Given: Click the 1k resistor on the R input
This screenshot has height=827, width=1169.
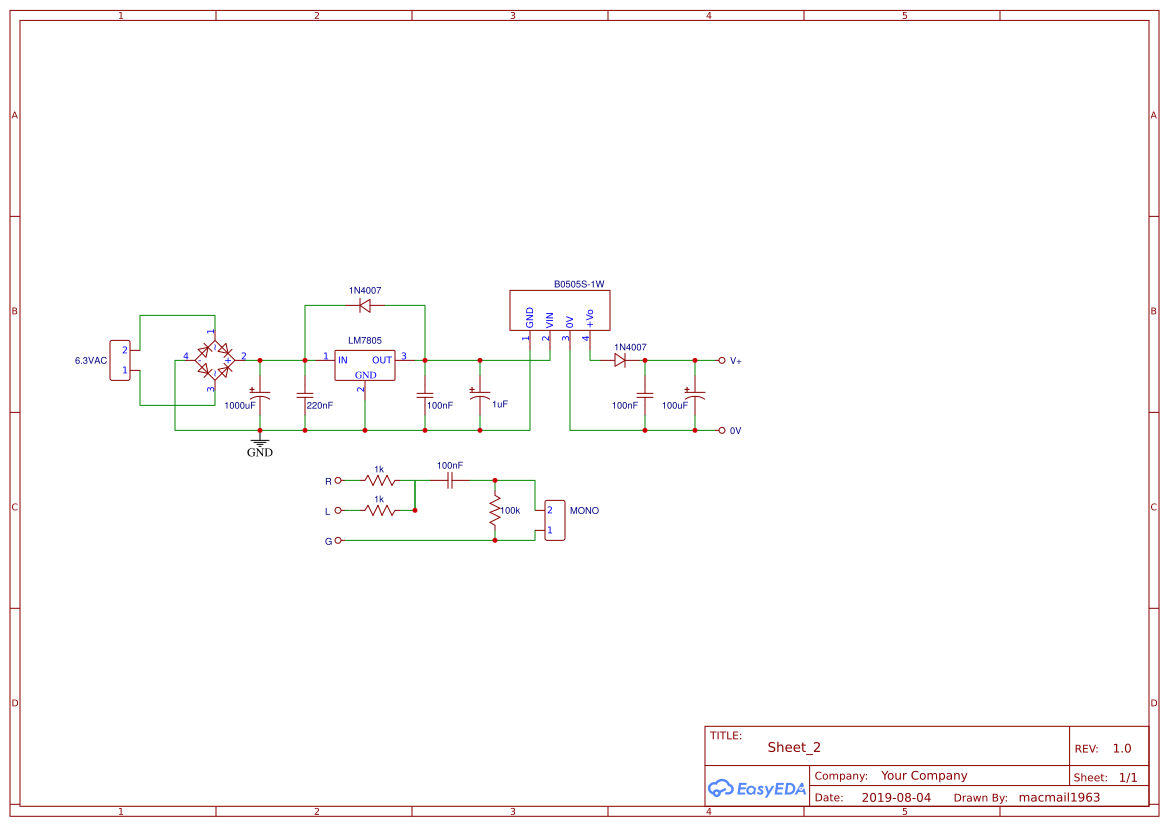Looking at the screenshot, I should 379,480.
